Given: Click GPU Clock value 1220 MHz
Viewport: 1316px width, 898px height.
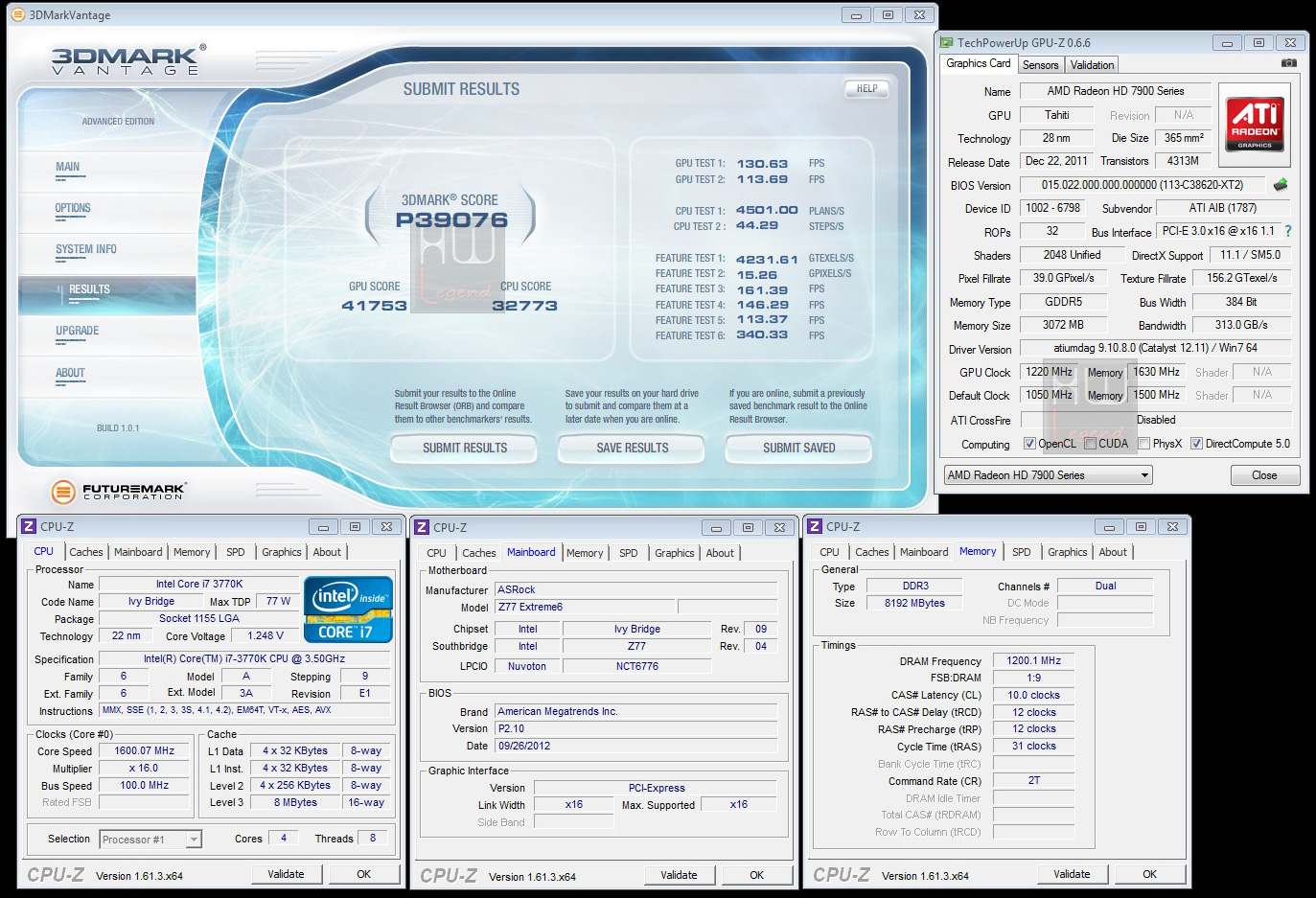Looking at the screenshot, I should [x=1050, y=372].
